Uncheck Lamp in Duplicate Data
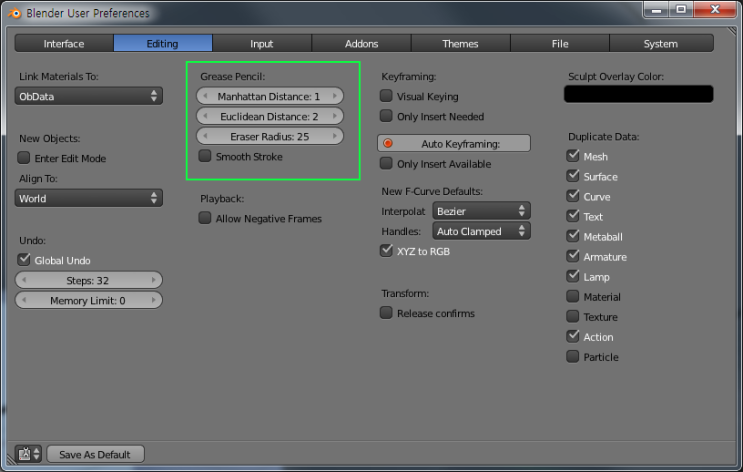The image size is (743, 472). tap(573, 276)
